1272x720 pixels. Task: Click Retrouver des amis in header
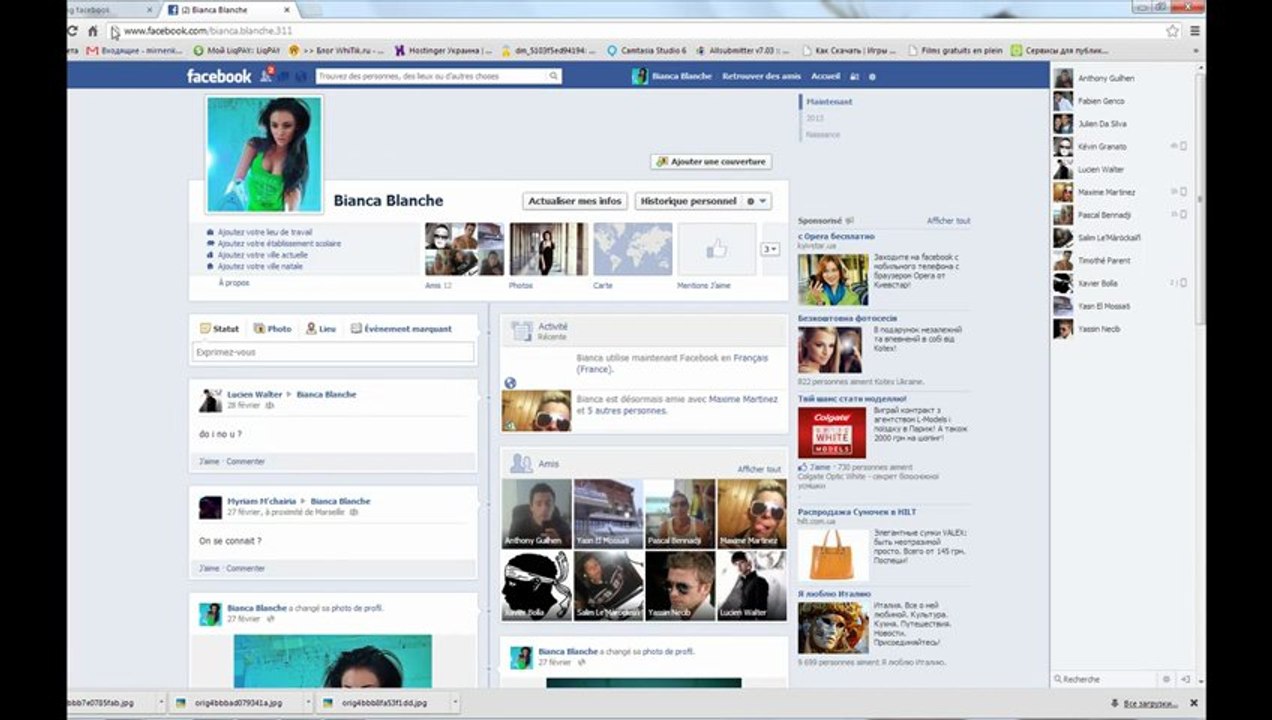[762, 76]
